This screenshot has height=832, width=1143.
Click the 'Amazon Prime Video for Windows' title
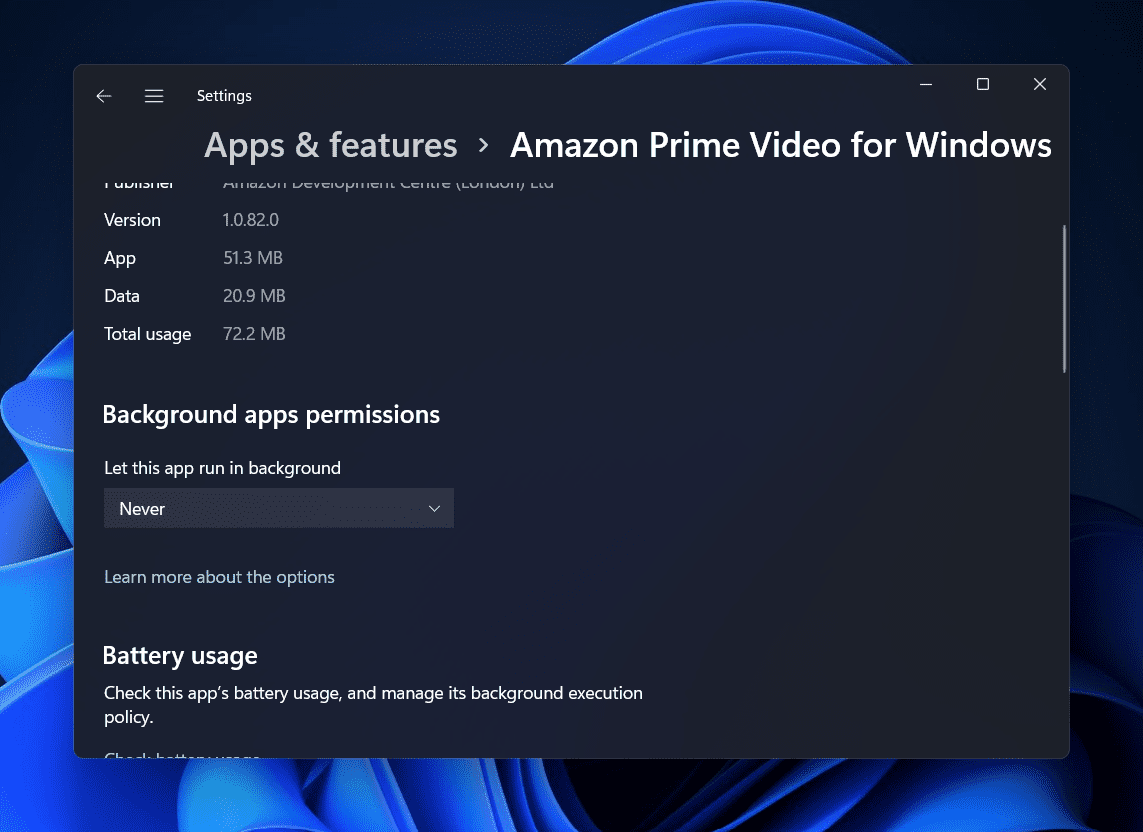point(781,145)
